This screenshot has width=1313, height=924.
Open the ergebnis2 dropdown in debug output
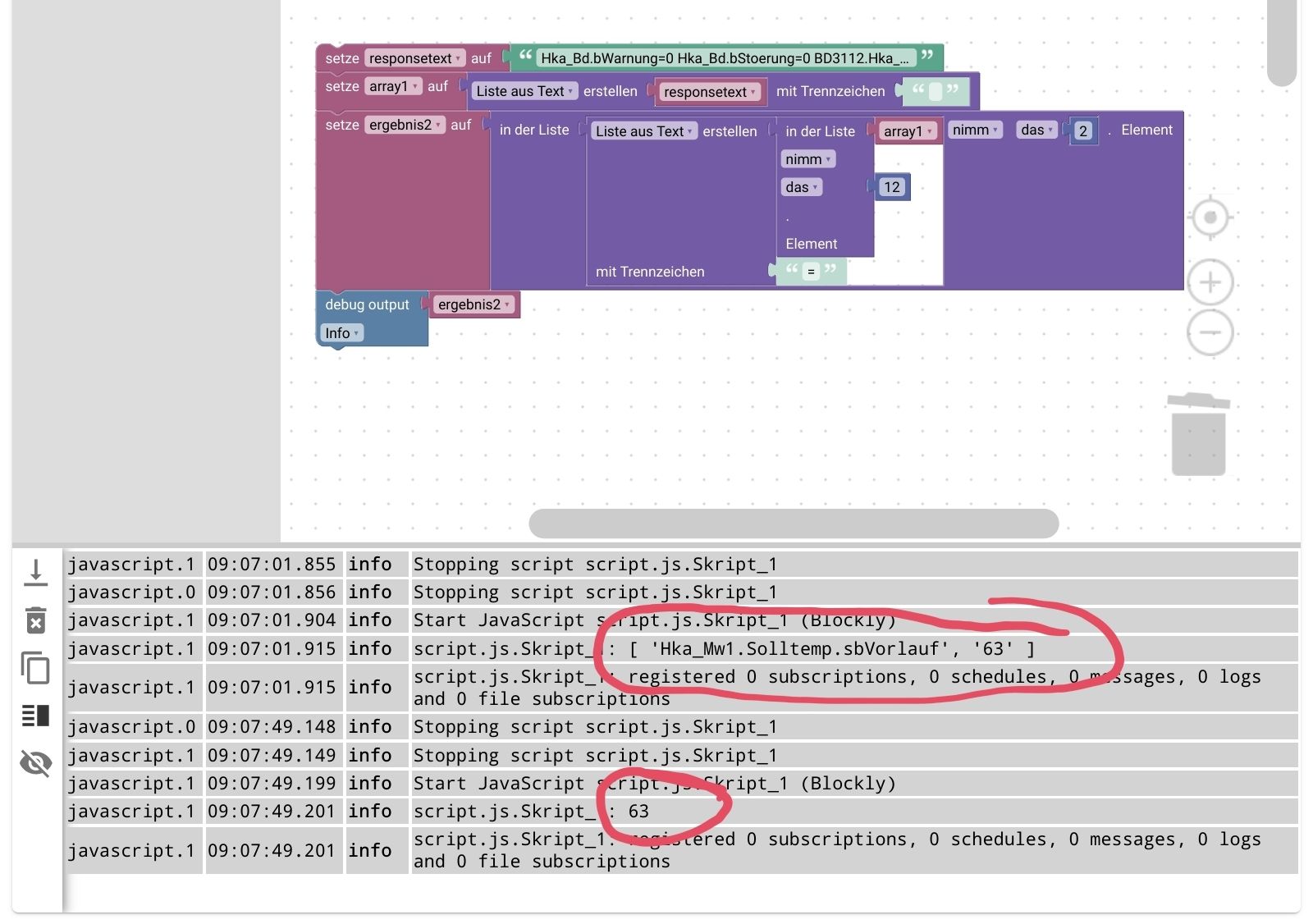474,304
